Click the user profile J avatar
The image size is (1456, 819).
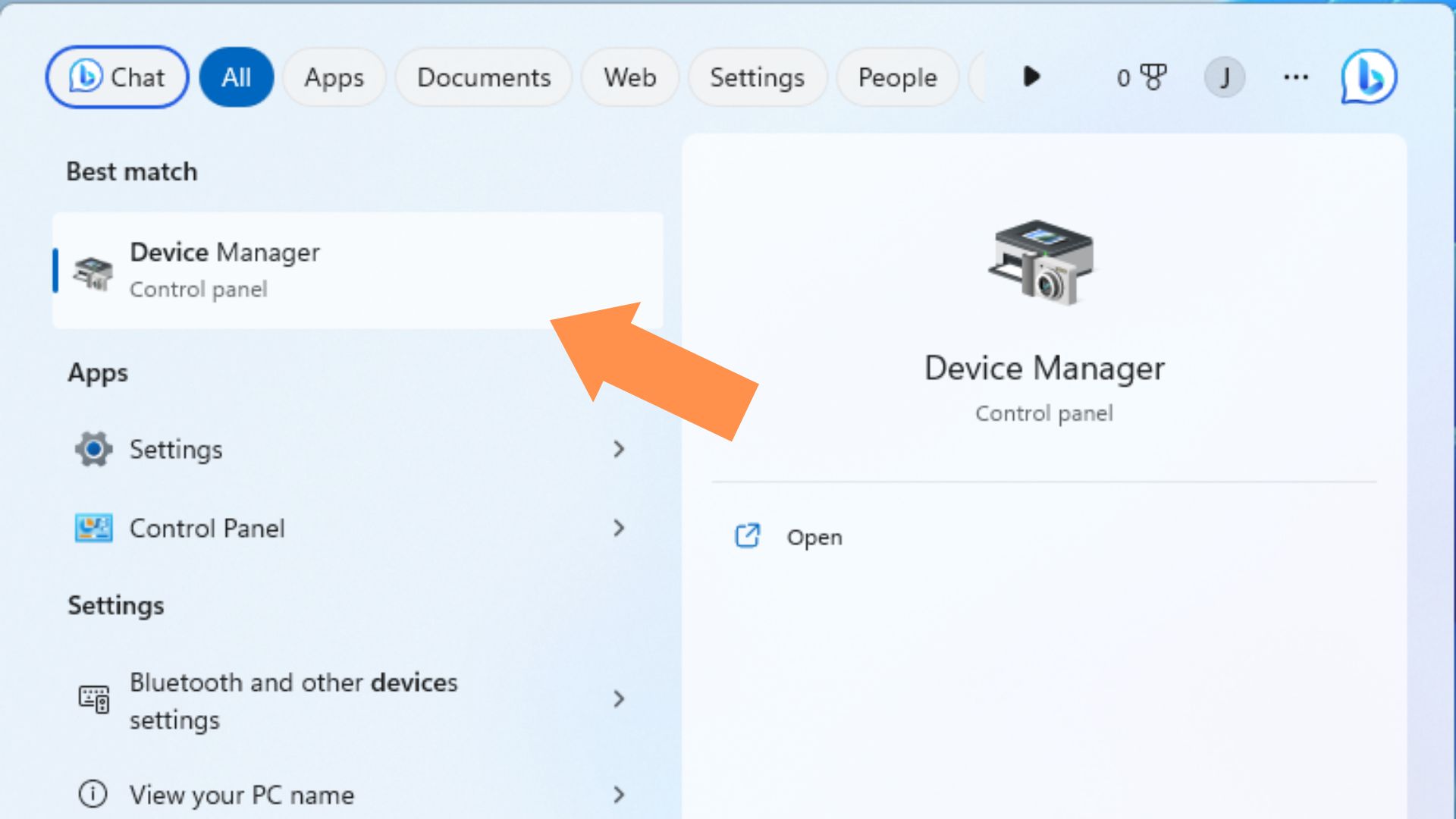coord(1225,77)
